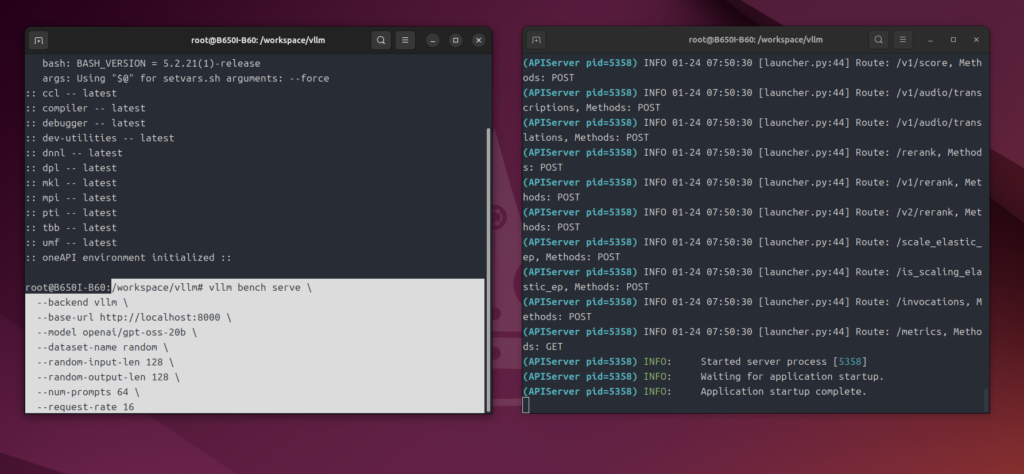Minimize the APIServer log terminal window
Viewport: 1024px width, 474px height.
point(930,39)
